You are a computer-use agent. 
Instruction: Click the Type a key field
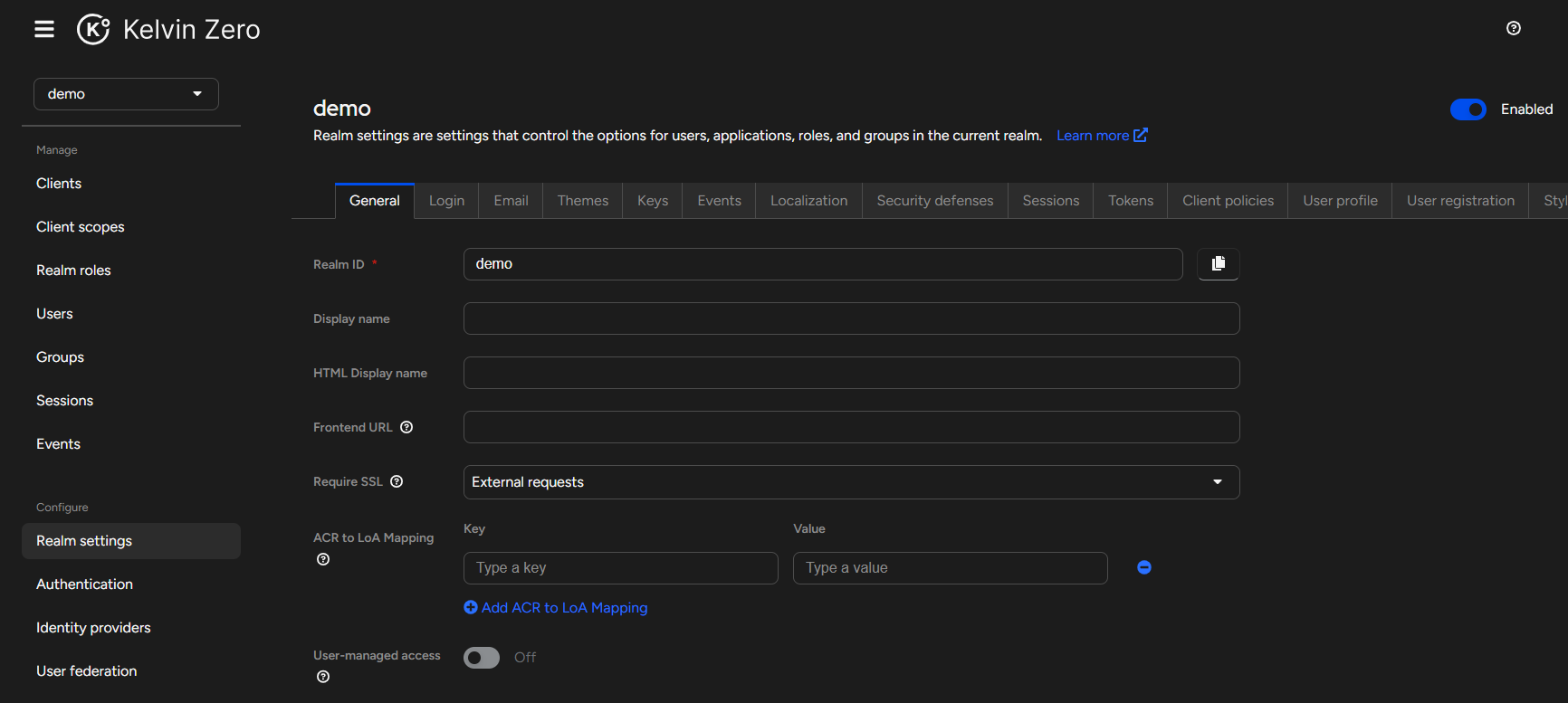[x=620, y=568]
